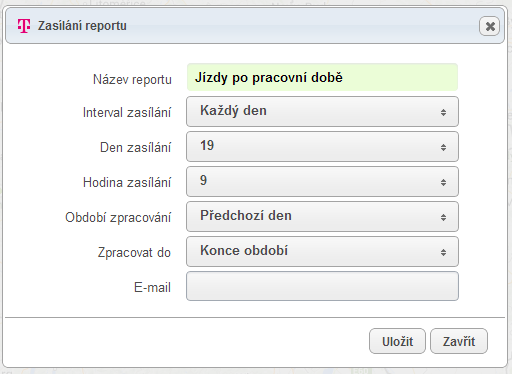Click into the E-mail input field
This screenshot has height=374, width=512.
(322, 286)
